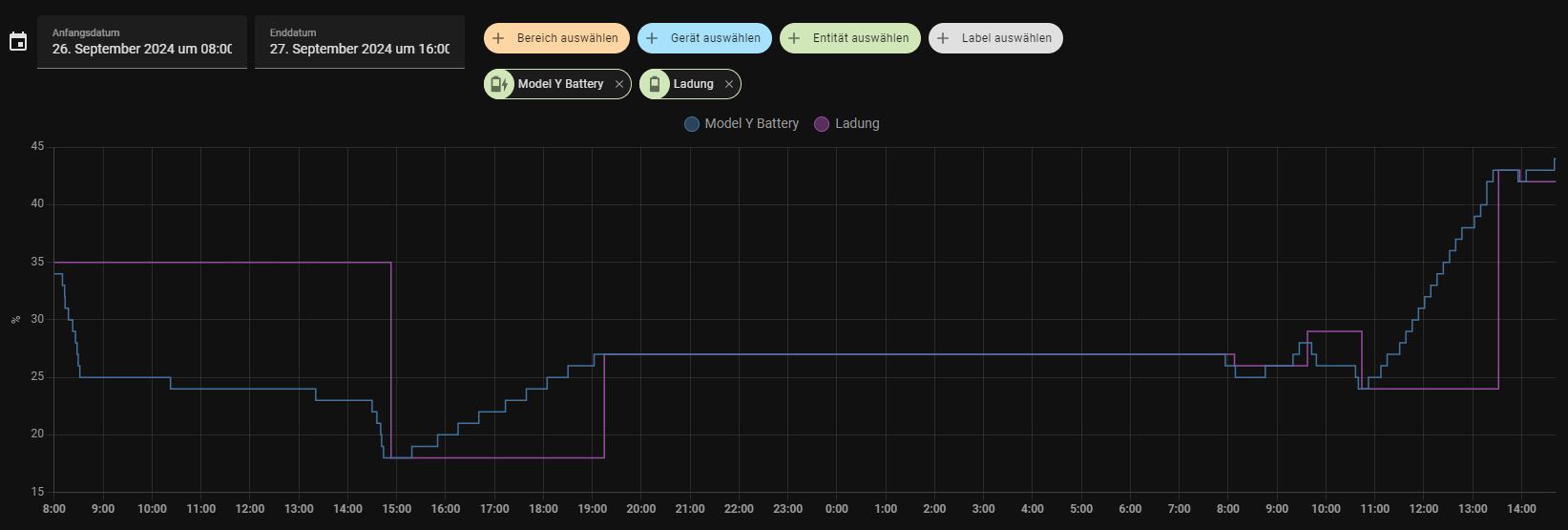1568x530 pixels.
Task: Click the 20:00 time axis label
Action: pyautogui.click(x=640, y=509)
